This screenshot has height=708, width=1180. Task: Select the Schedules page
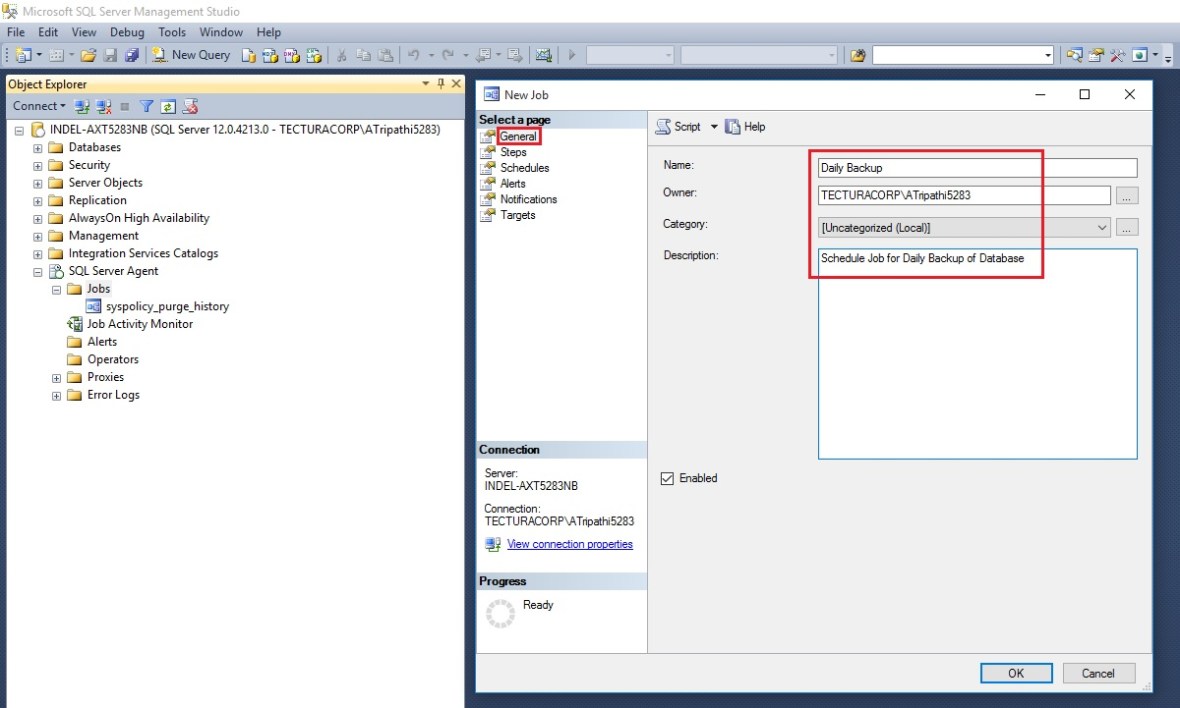[x=524, y=168]
